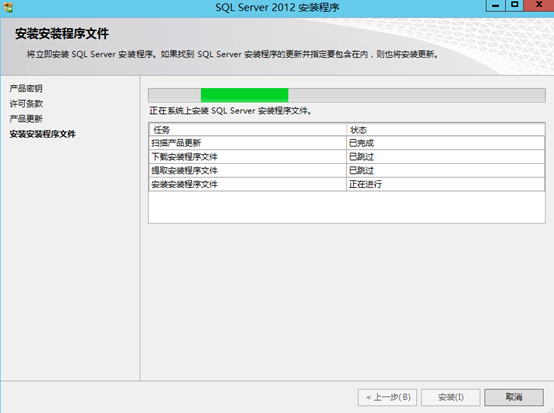Select the 下载安装程序文件 task row
Viewport: 554px width, 413px height.
[347, 157]
